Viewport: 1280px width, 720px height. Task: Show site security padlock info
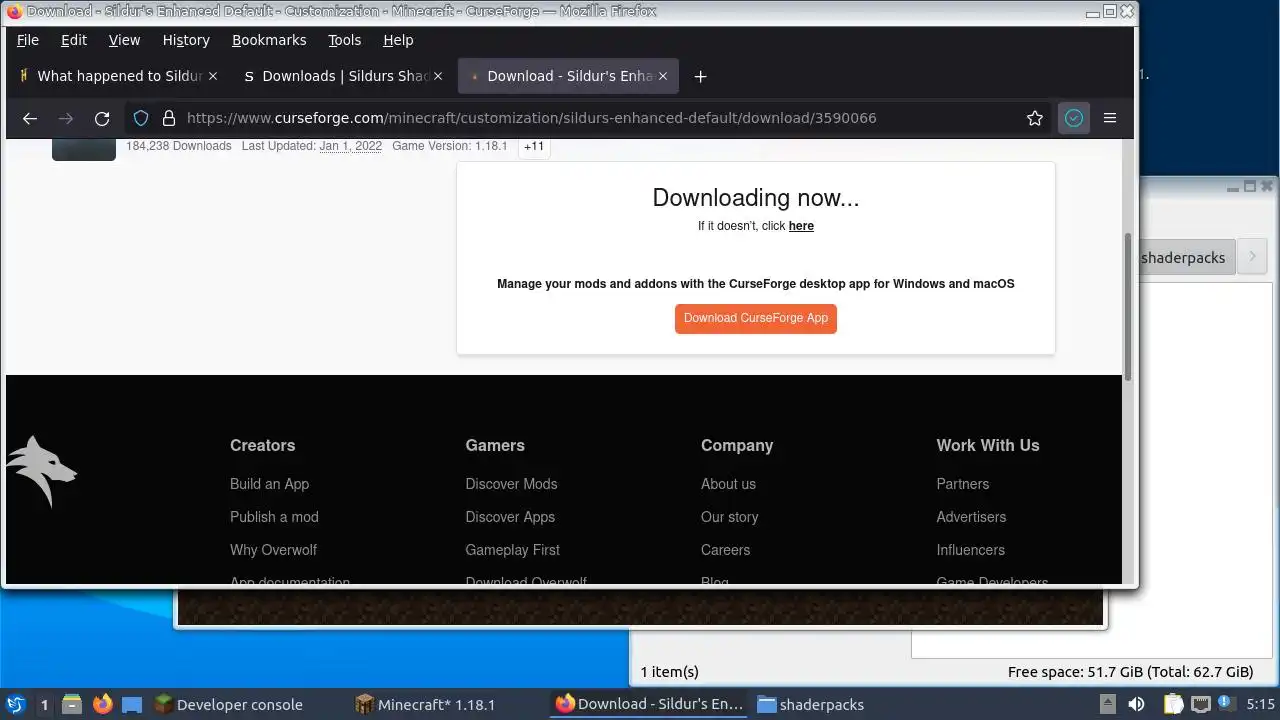pos(168,118)
